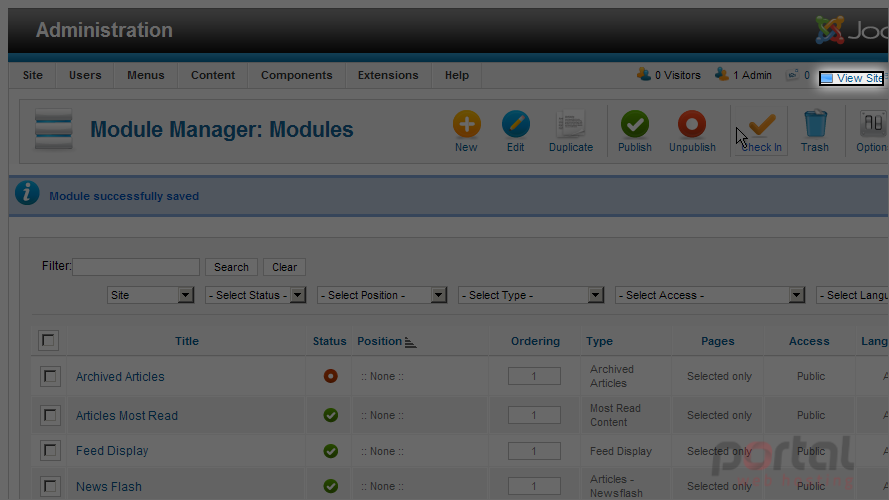Check the Feed Display row checkbox

(50, 451)
